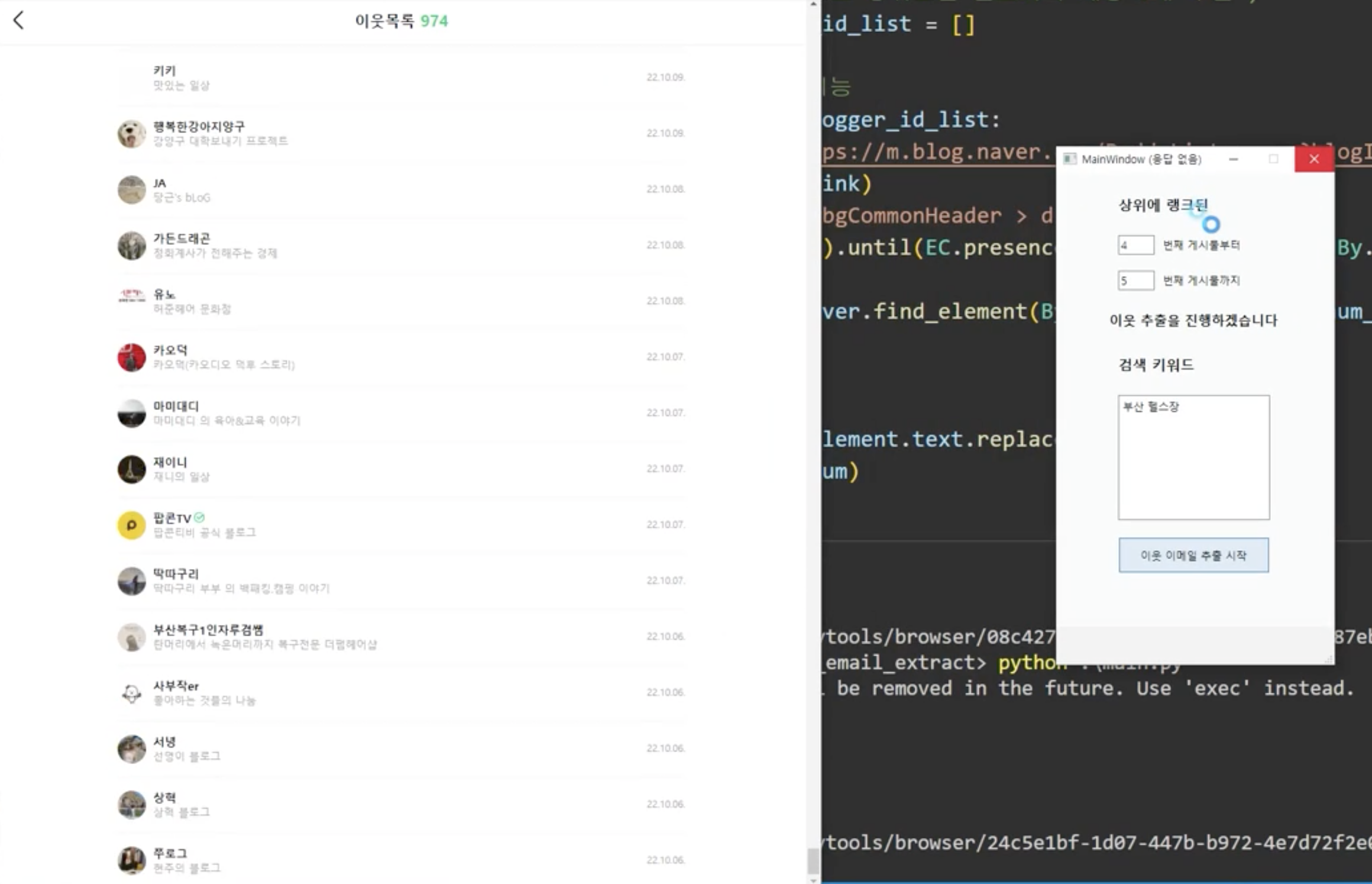Click 유노 profile logo icon
1372x884 pixels.
pos(131,295)
